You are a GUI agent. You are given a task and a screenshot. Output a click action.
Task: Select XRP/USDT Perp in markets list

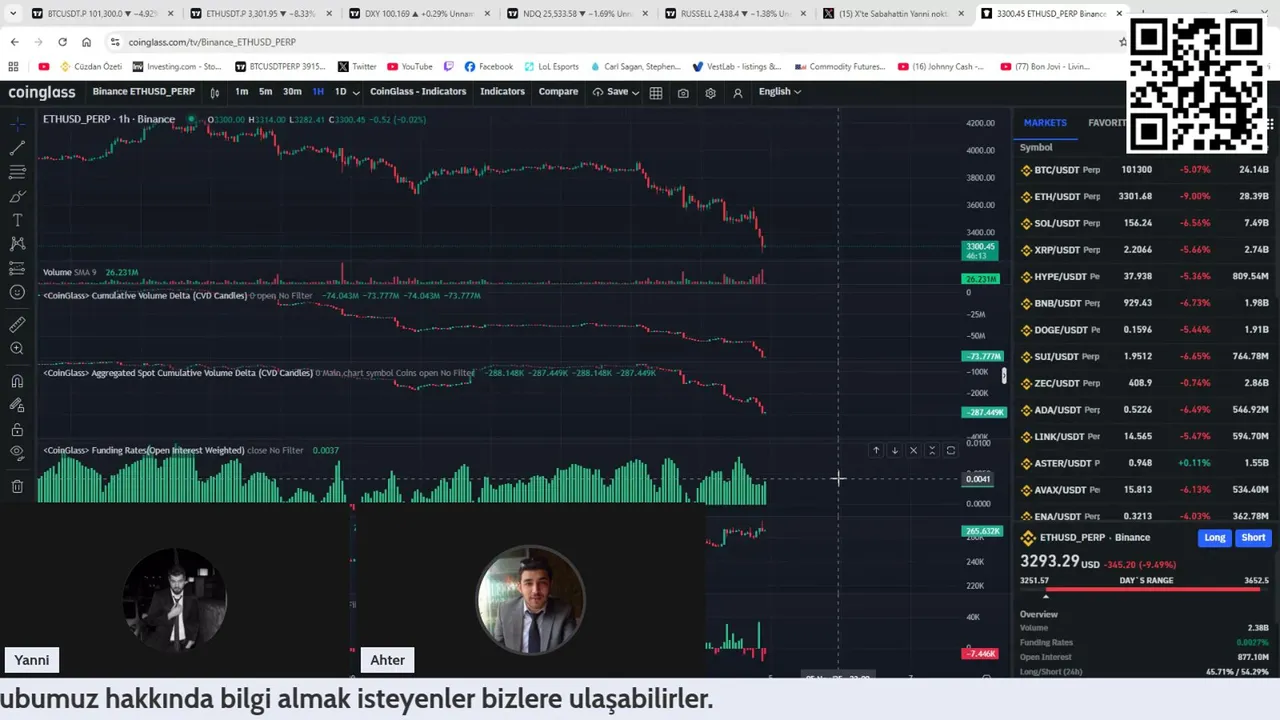click(1144, 250)
